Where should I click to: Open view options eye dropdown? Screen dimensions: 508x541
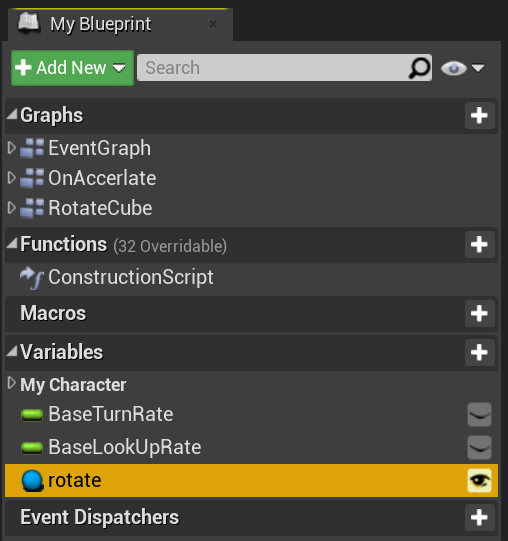(x=462, y=68)
